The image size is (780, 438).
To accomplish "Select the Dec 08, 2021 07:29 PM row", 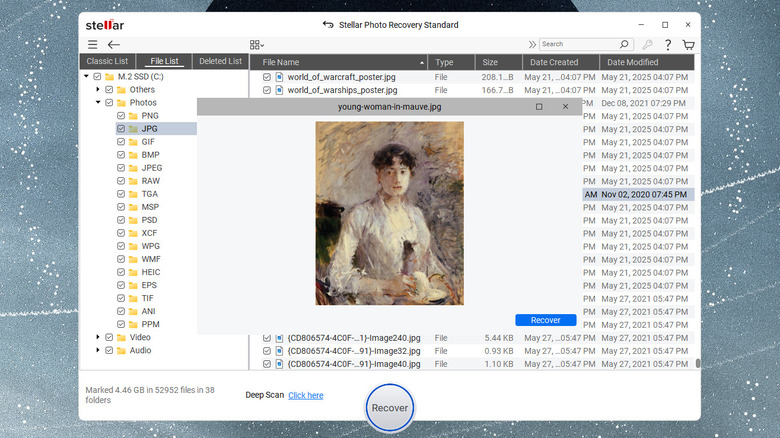I will click(x=638, y=103).
